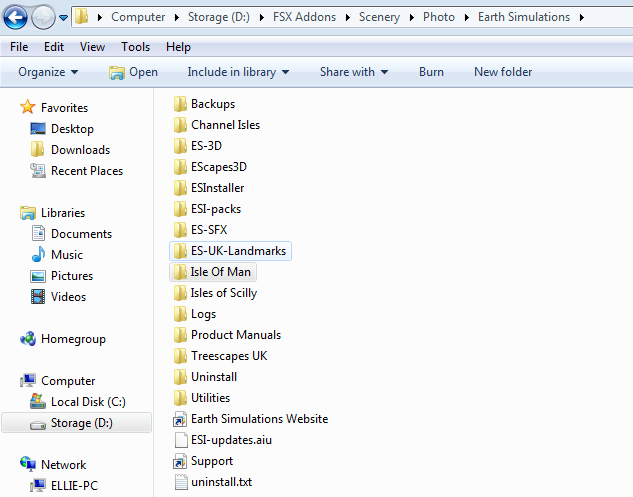
Task: Select the Isles of Scilly folder icon
Action: pyautogui.click(x=180, y=293)
